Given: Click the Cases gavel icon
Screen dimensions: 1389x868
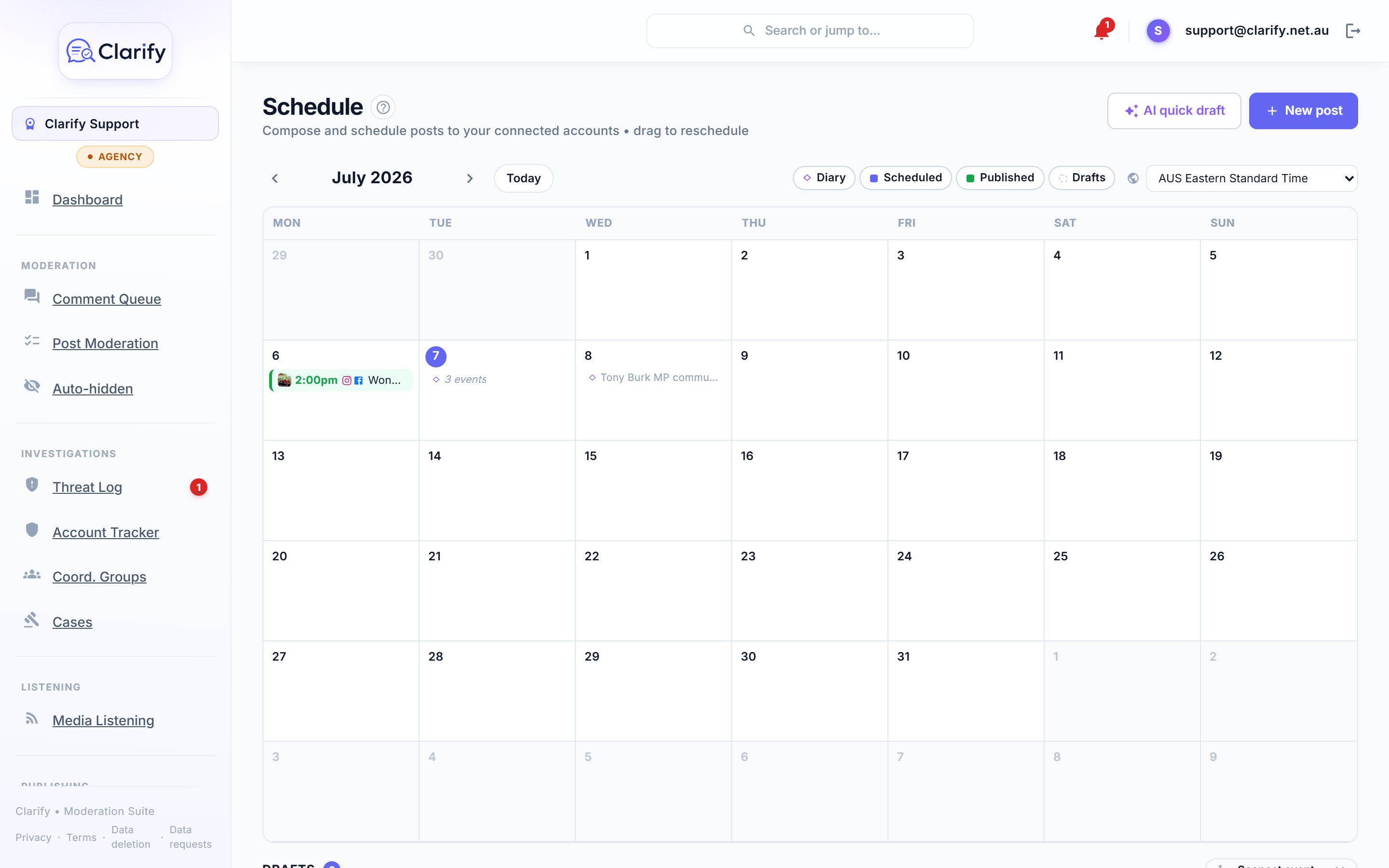Looking at the screenshot, I should [32, 620].
